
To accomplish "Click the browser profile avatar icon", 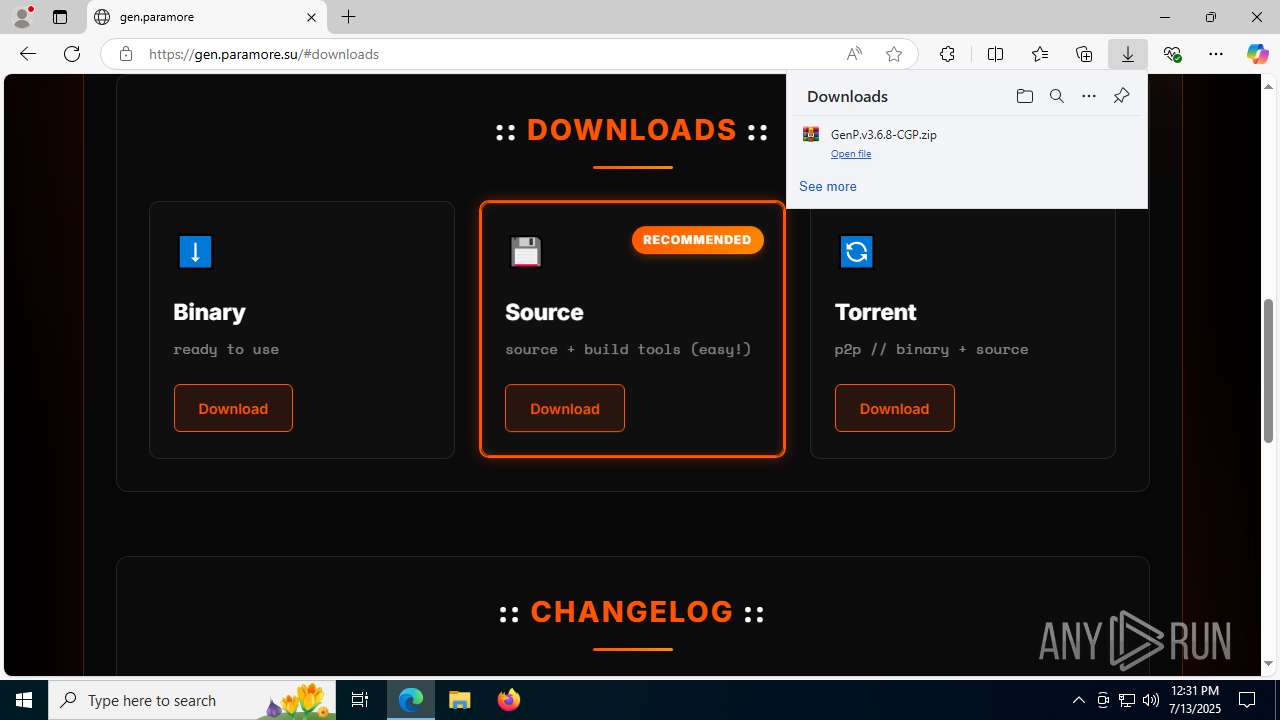I will pos(22,17).
